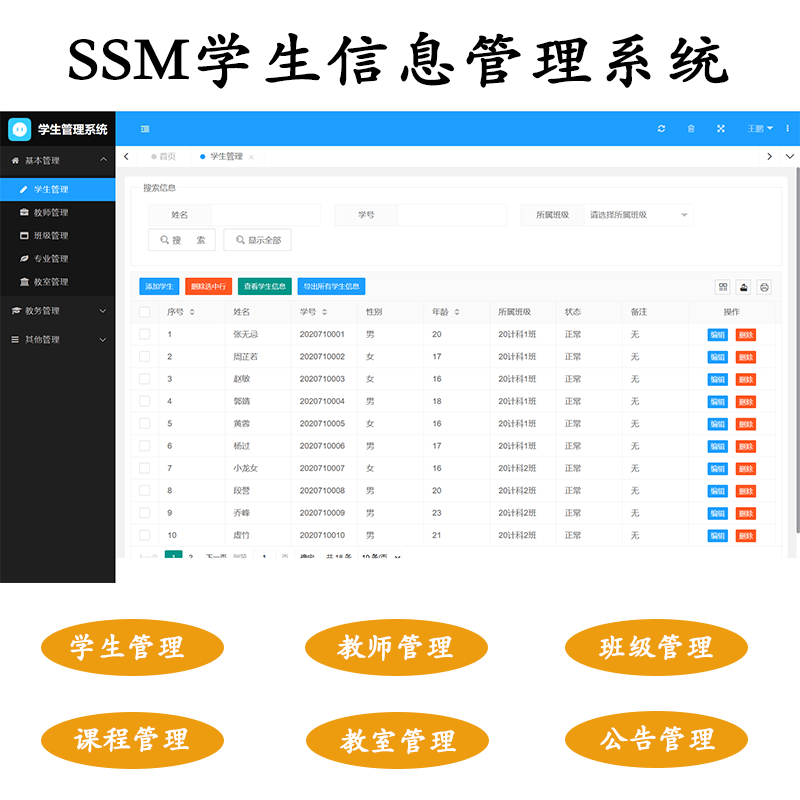The width and height of the screenshot is (800, 800).
Task: Click the clear-cache trash icon in header
Action: [x=691, y=129]
